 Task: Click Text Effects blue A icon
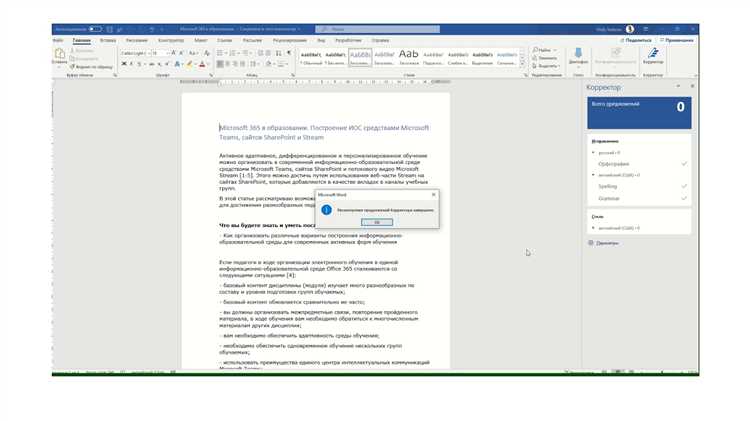click(x=177, y=64)
